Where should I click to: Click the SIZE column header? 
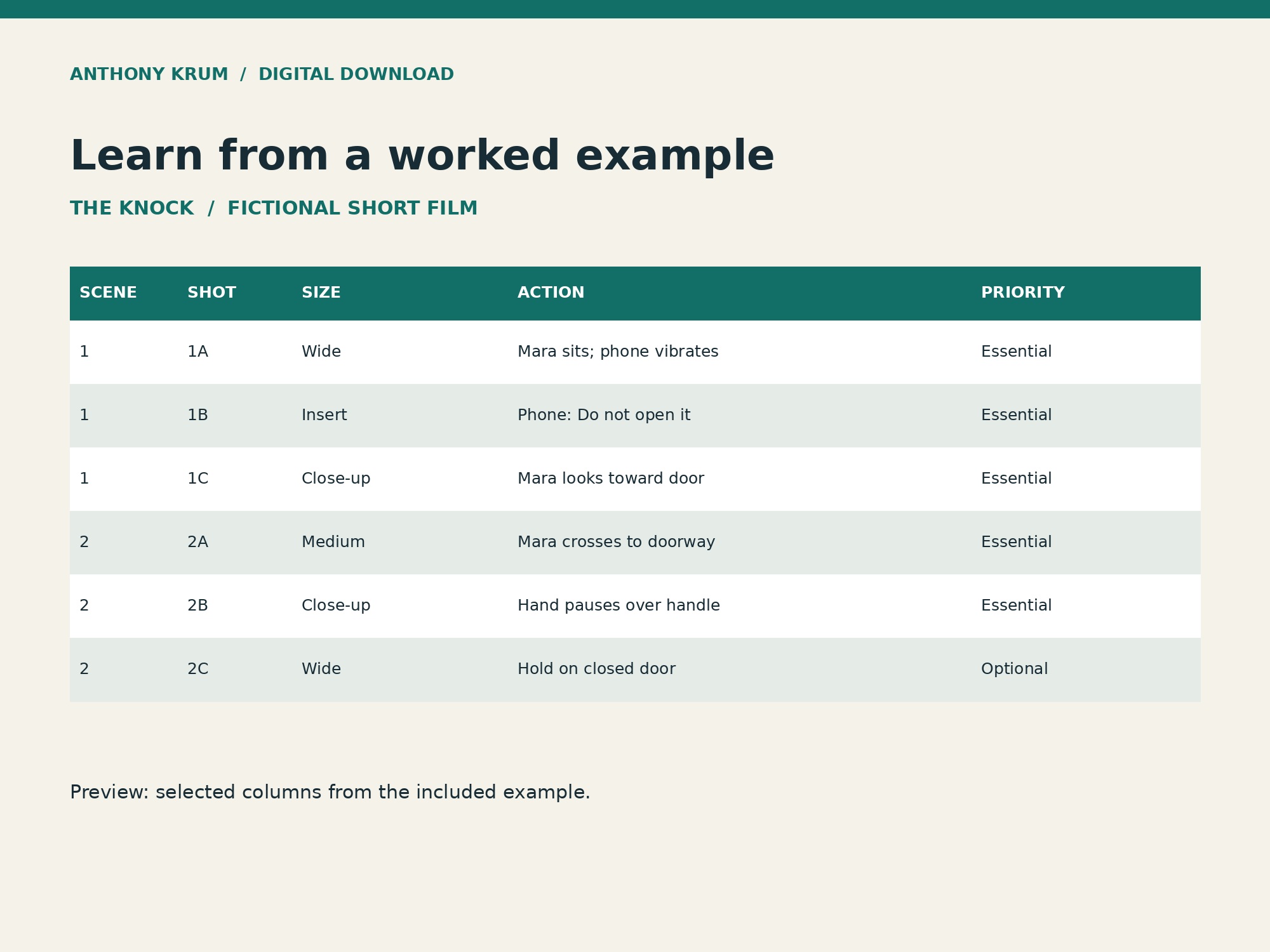pyautogui.click(x=321, y=293)
